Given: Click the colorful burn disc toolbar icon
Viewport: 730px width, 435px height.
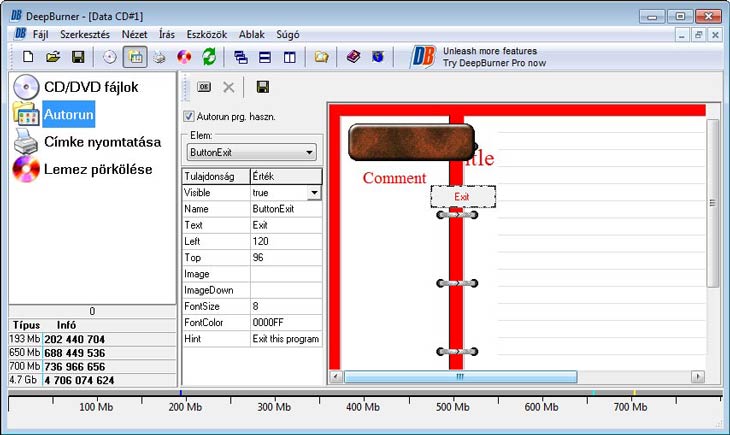Looking at the screenshot, I should coord(184,57).
